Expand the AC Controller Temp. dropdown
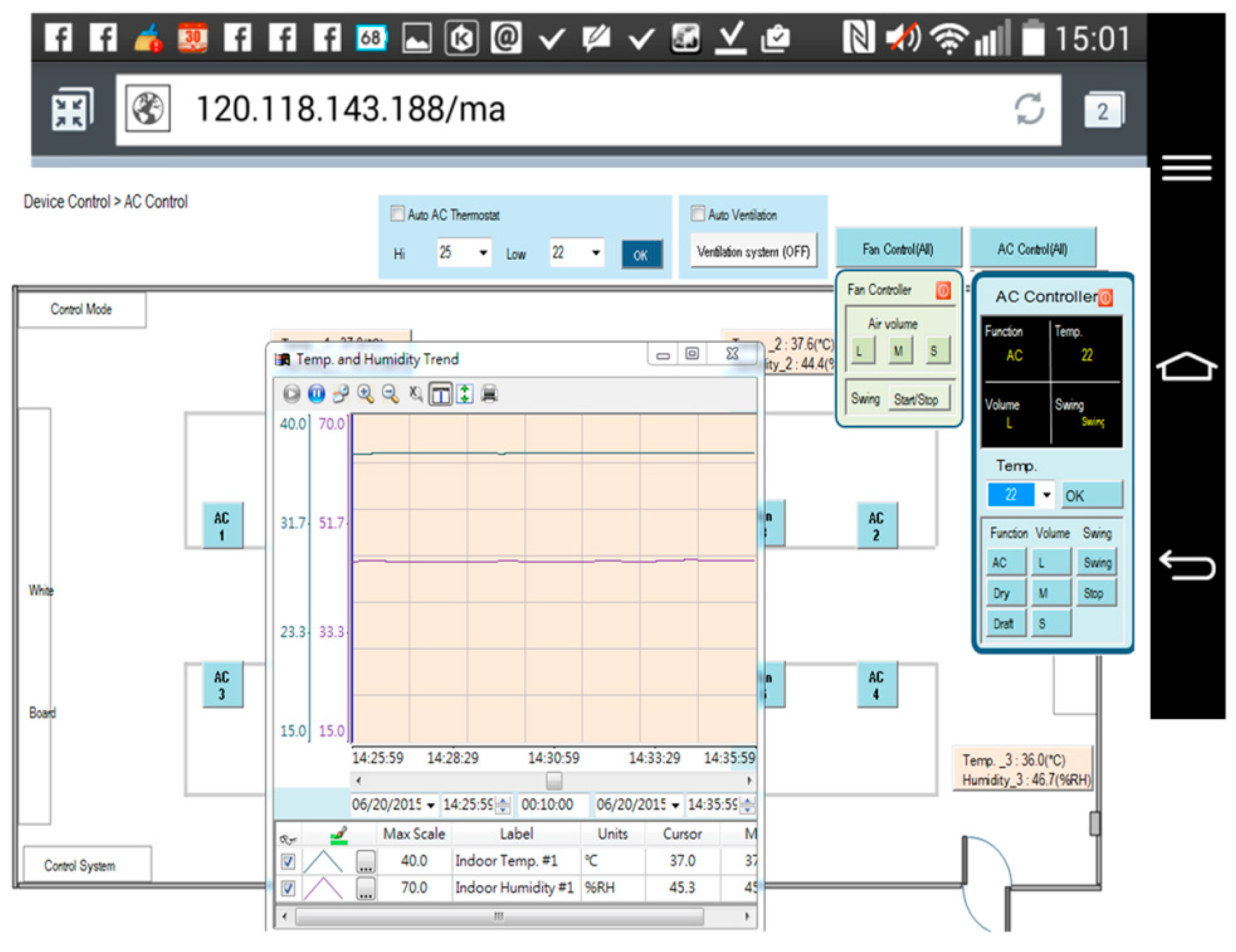Viewport: 1236px width, 952px height. click(1046, 495)
